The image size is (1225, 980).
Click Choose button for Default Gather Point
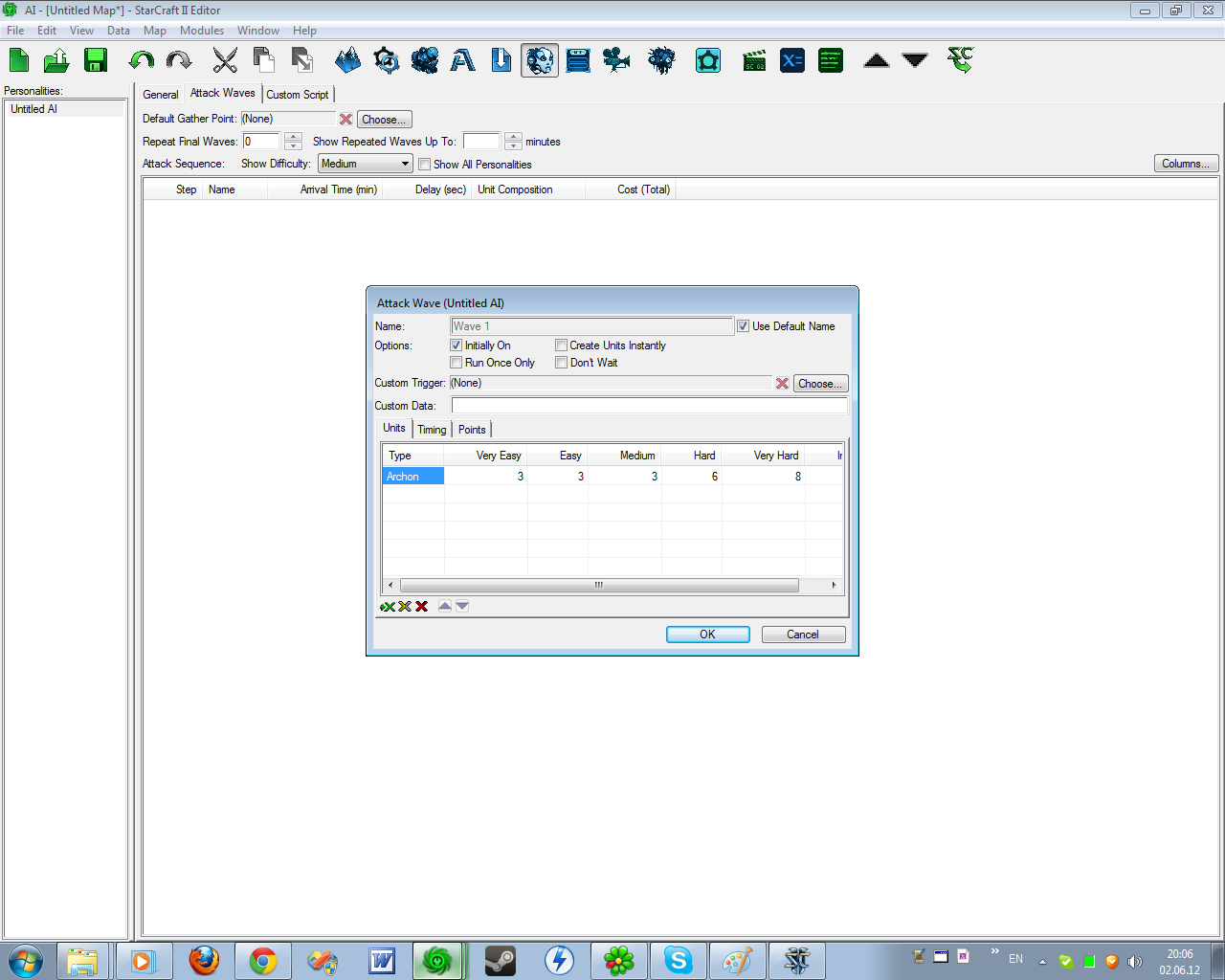385,119
